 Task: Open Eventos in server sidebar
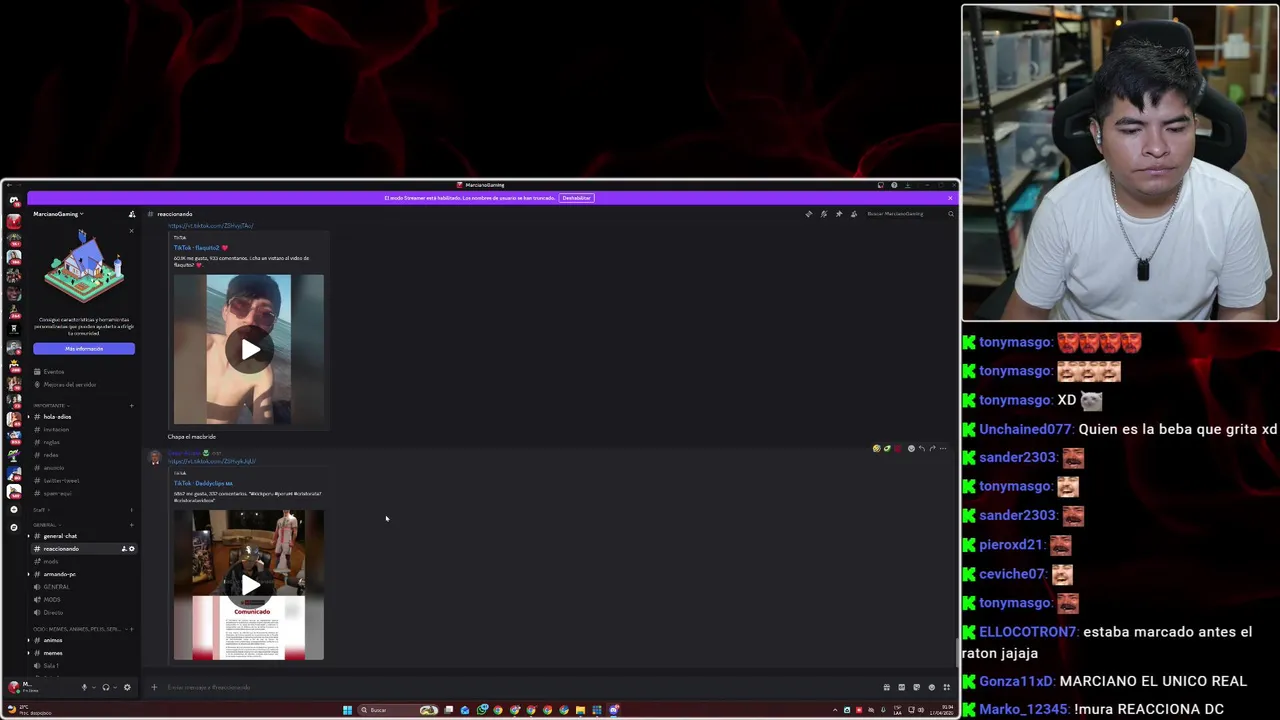[54, 372]
